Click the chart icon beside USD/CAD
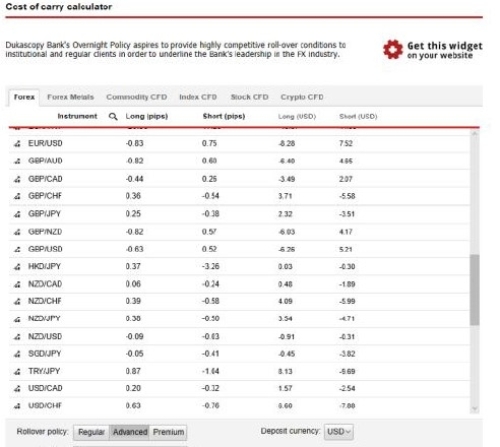Image resolution: width=500 pixels, height=447 pixels. 17,389
